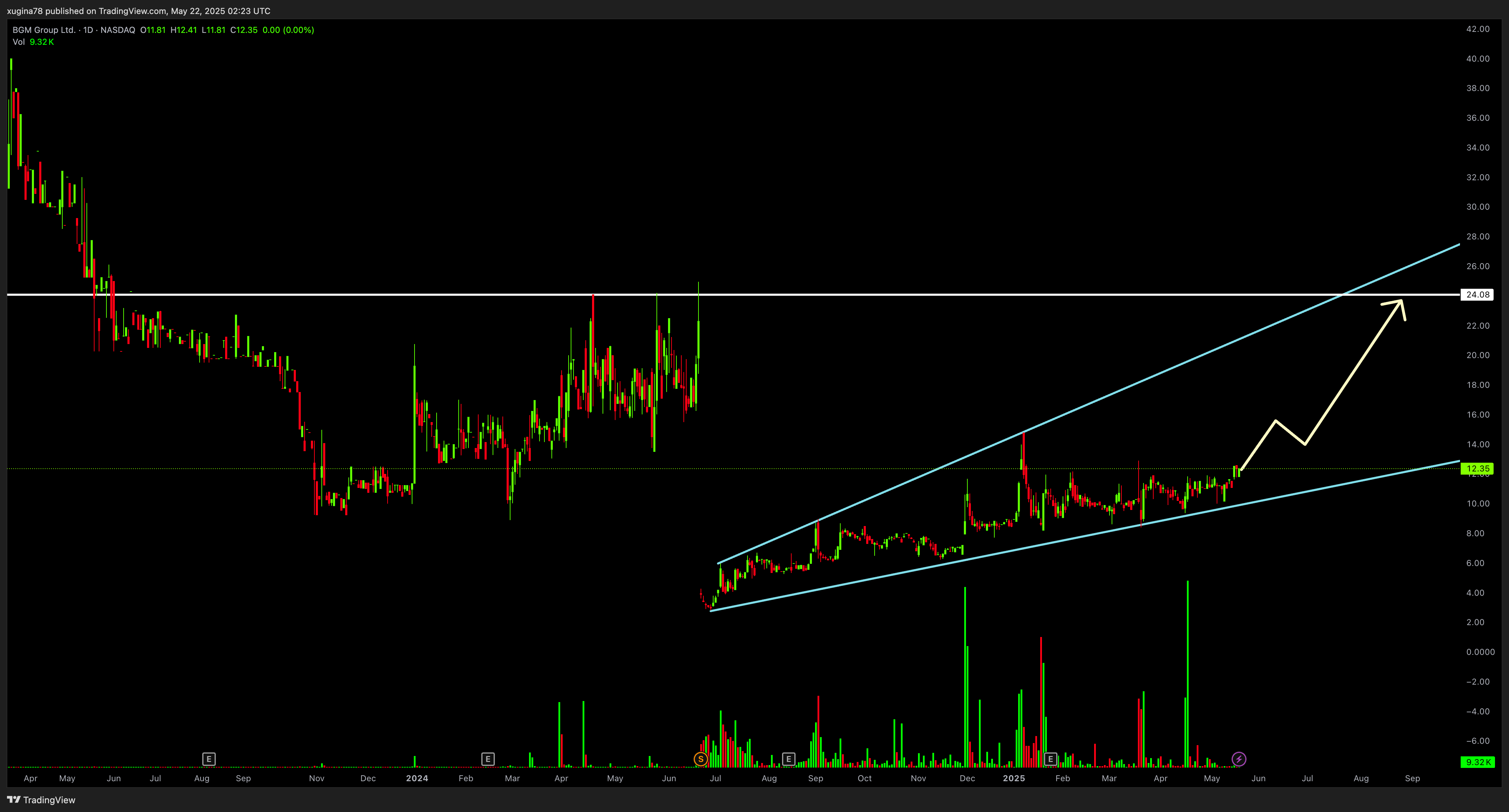Select the high value H12.41

tap(184, 30)
